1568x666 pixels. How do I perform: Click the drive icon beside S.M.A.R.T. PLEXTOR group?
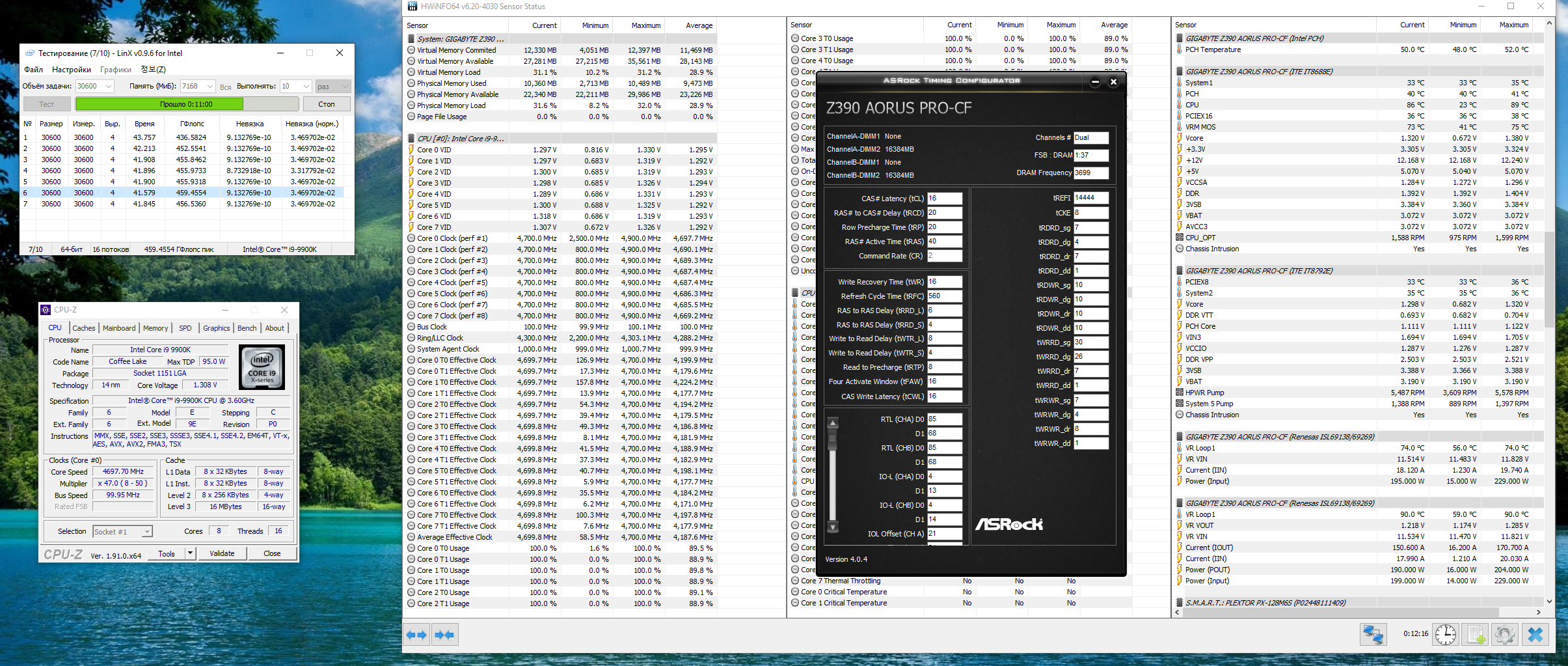1180,603
